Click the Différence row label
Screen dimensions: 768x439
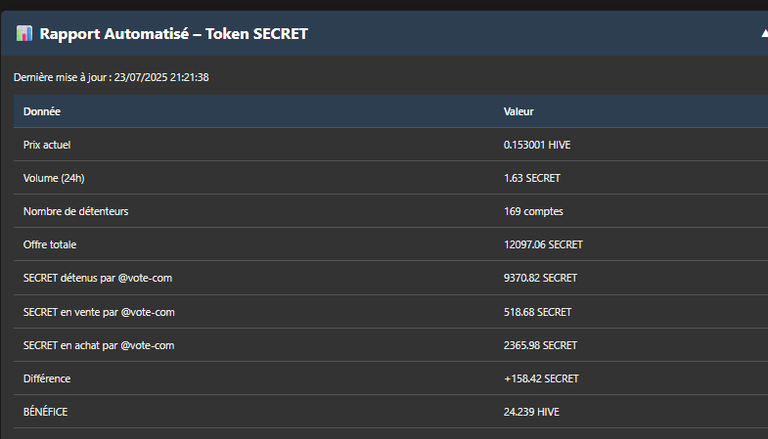[x=47, y=379]
